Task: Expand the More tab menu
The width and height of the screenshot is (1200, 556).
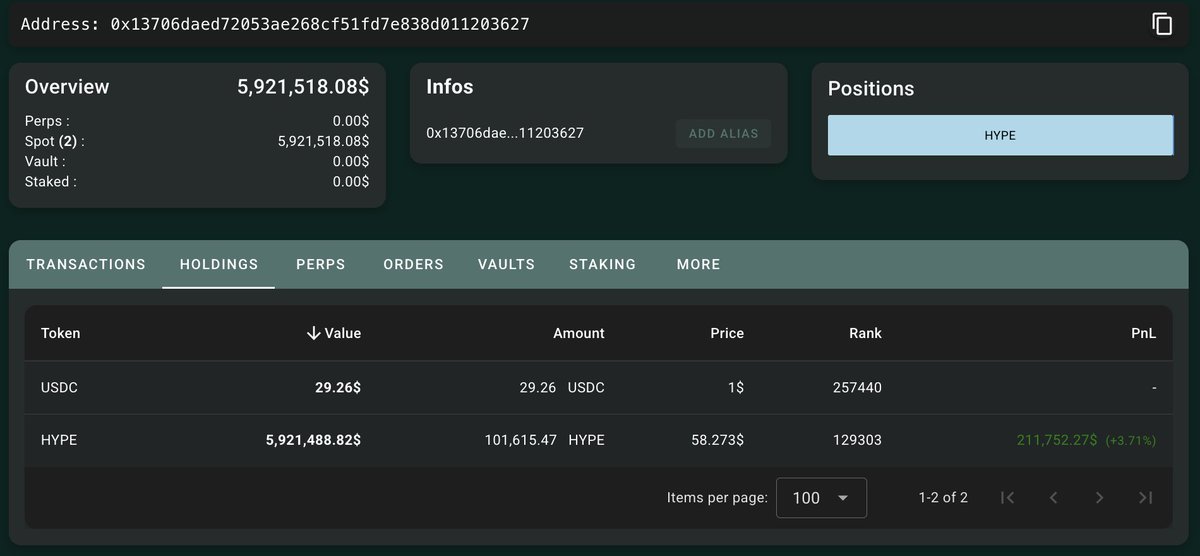Action: tap(698, 264)
